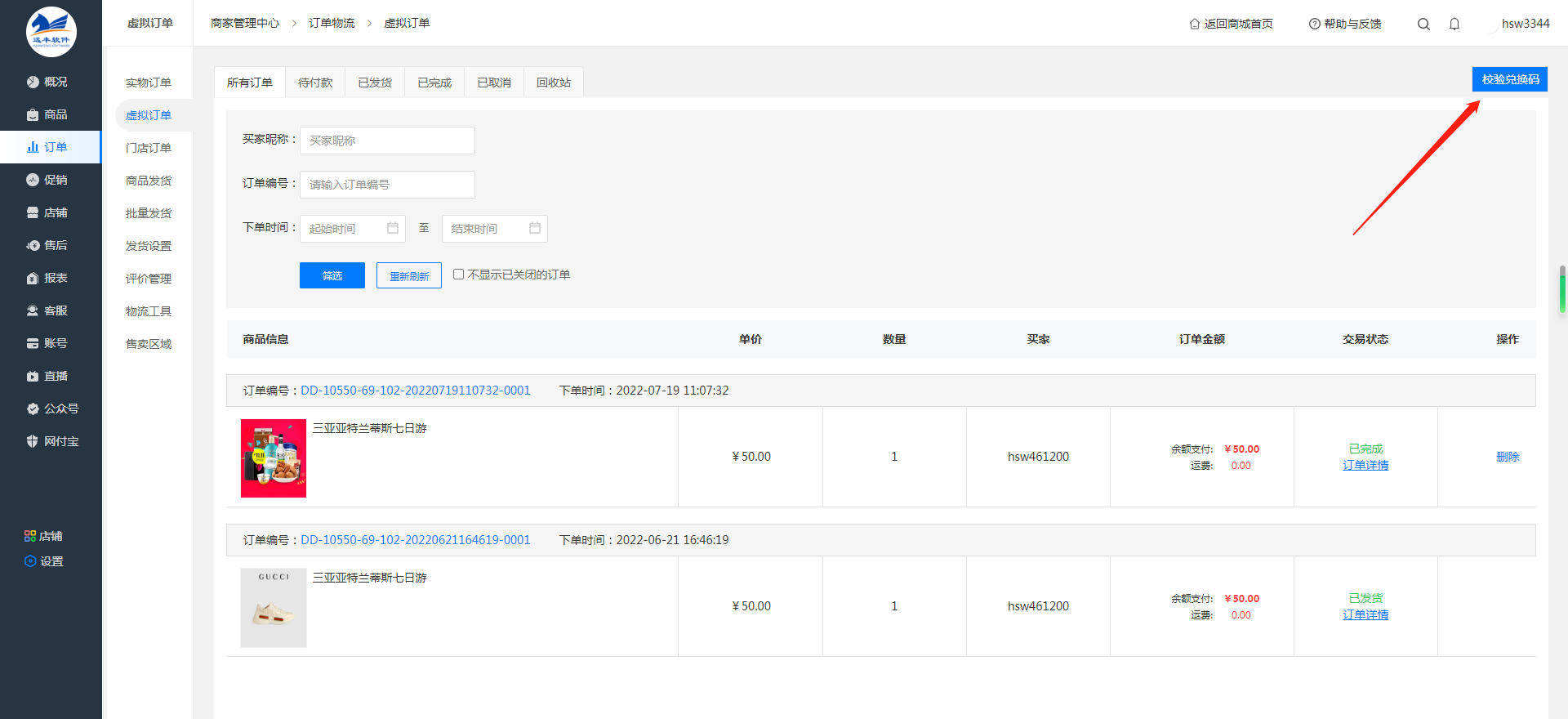Open the 商品 goods icon
1568x719 pixels.
pos(33,114)
